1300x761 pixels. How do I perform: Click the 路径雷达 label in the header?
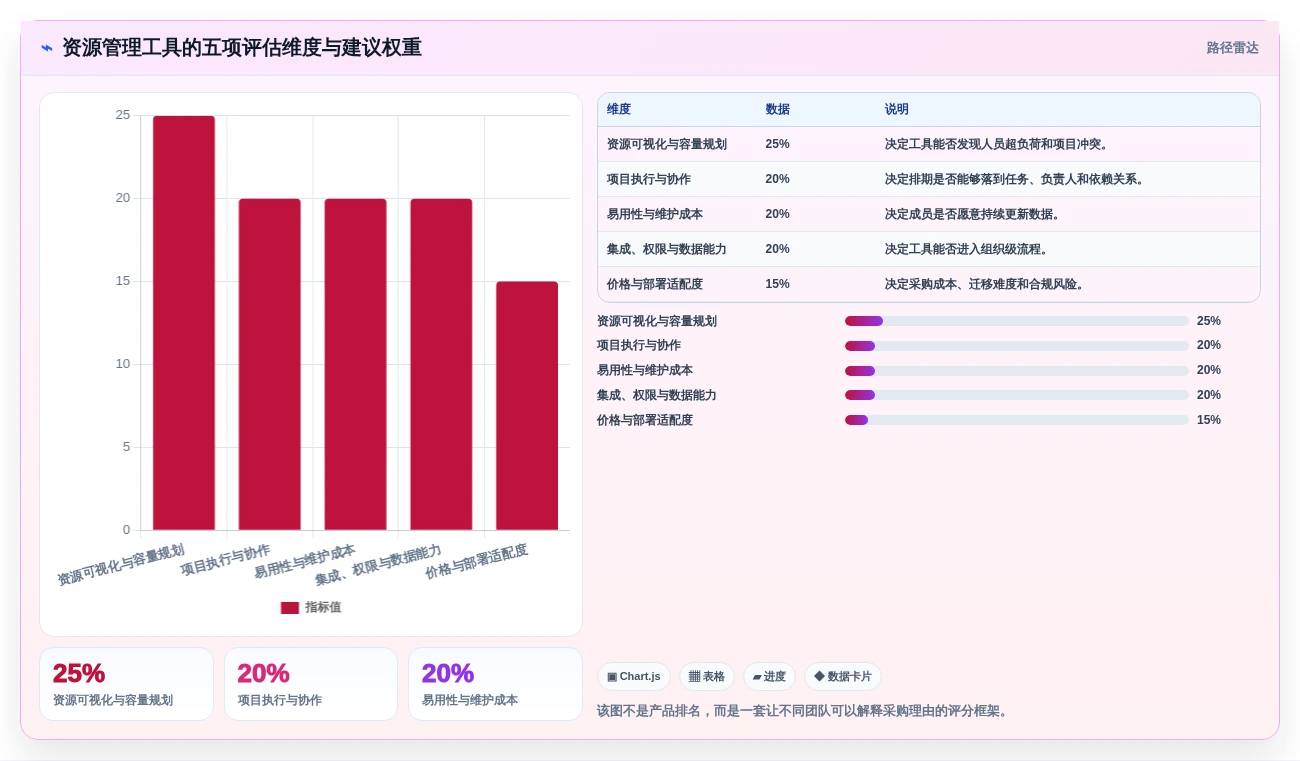tap(1232, 48)
